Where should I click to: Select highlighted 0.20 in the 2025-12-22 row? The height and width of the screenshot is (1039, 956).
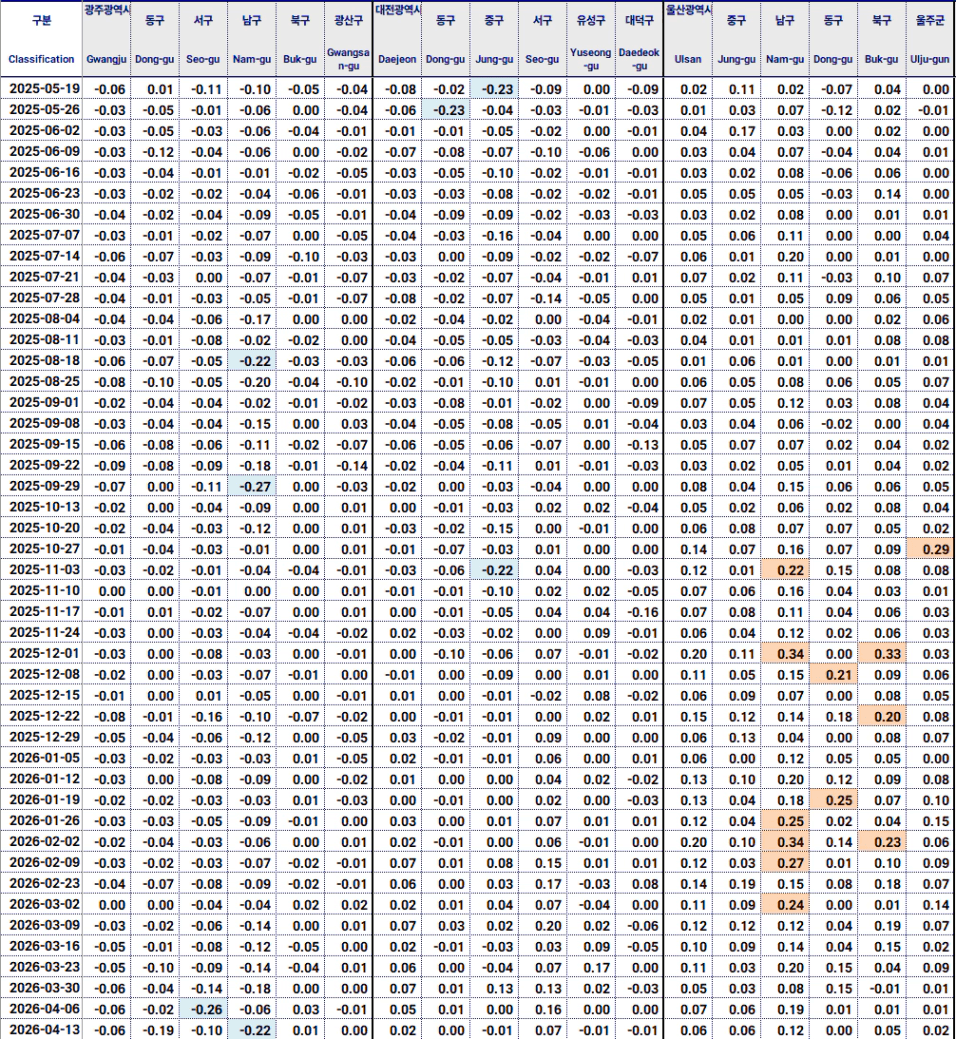(x=881, y=716)
